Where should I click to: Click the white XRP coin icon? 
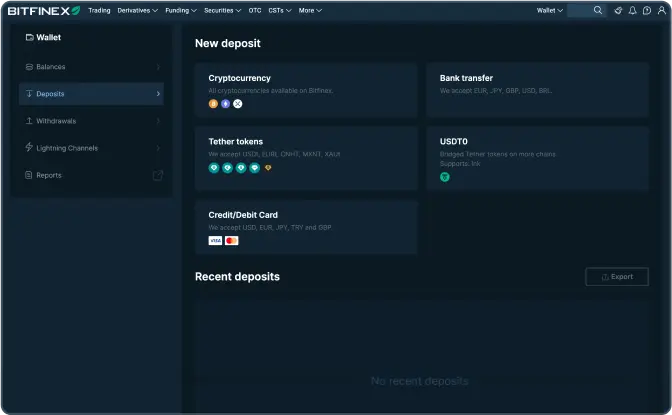click(237, 104)
